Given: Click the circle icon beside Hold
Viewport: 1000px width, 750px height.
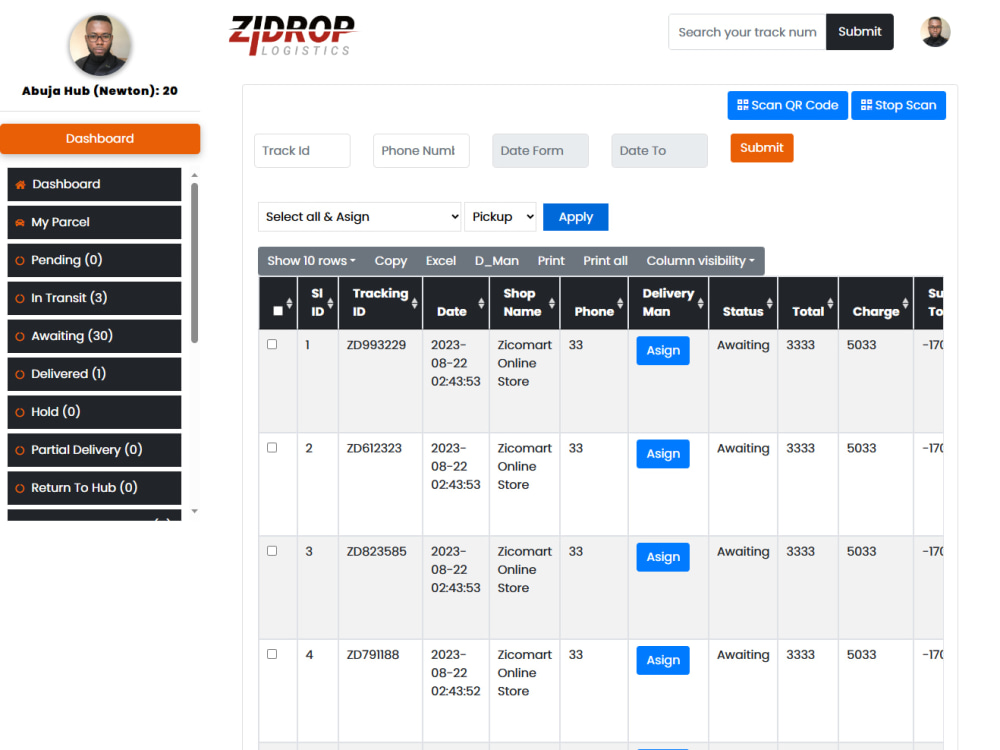Looking at the screenshot, I should click(20, 412).
